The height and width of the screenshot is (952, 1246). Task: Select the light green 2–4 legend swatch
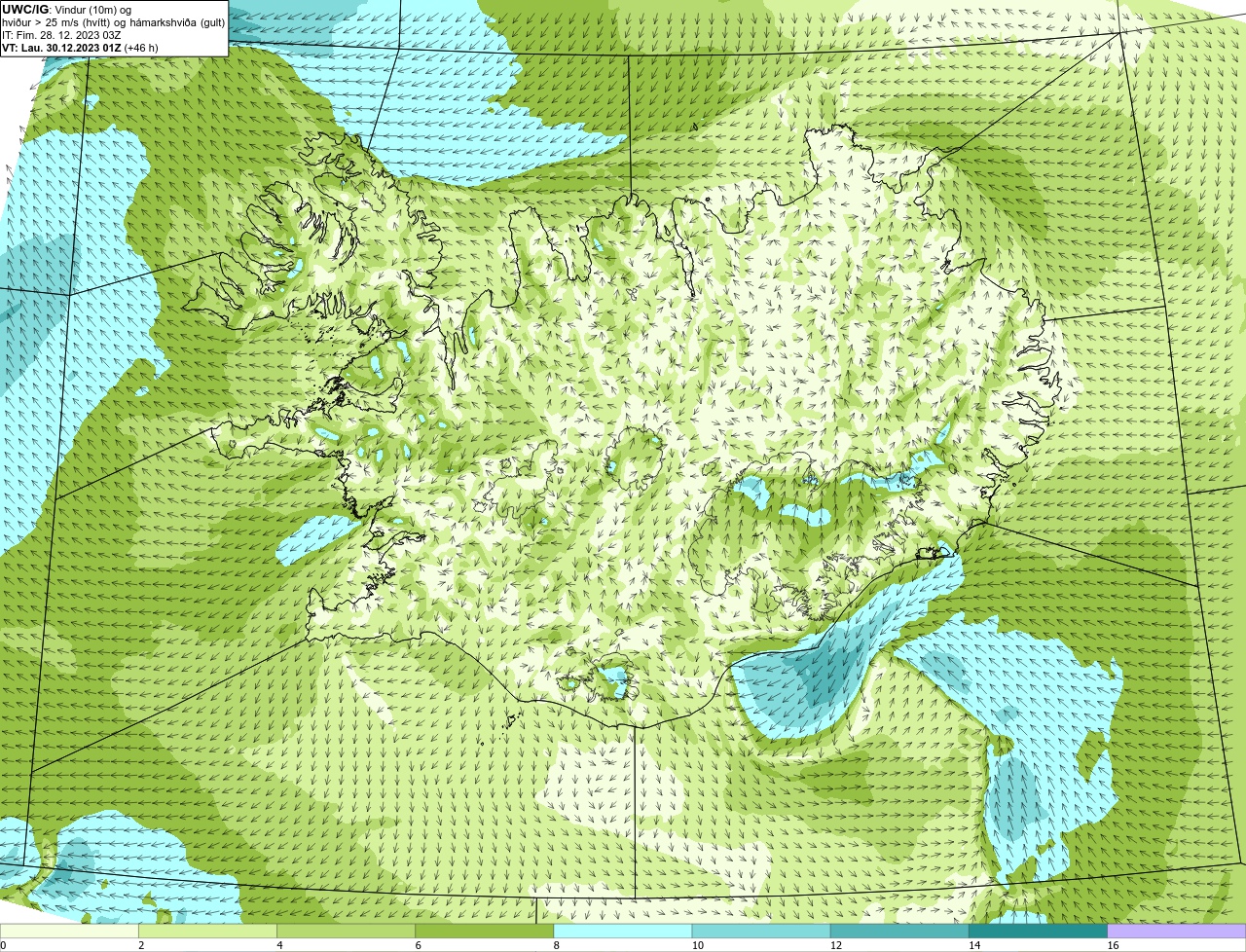(x=207, y=932)
